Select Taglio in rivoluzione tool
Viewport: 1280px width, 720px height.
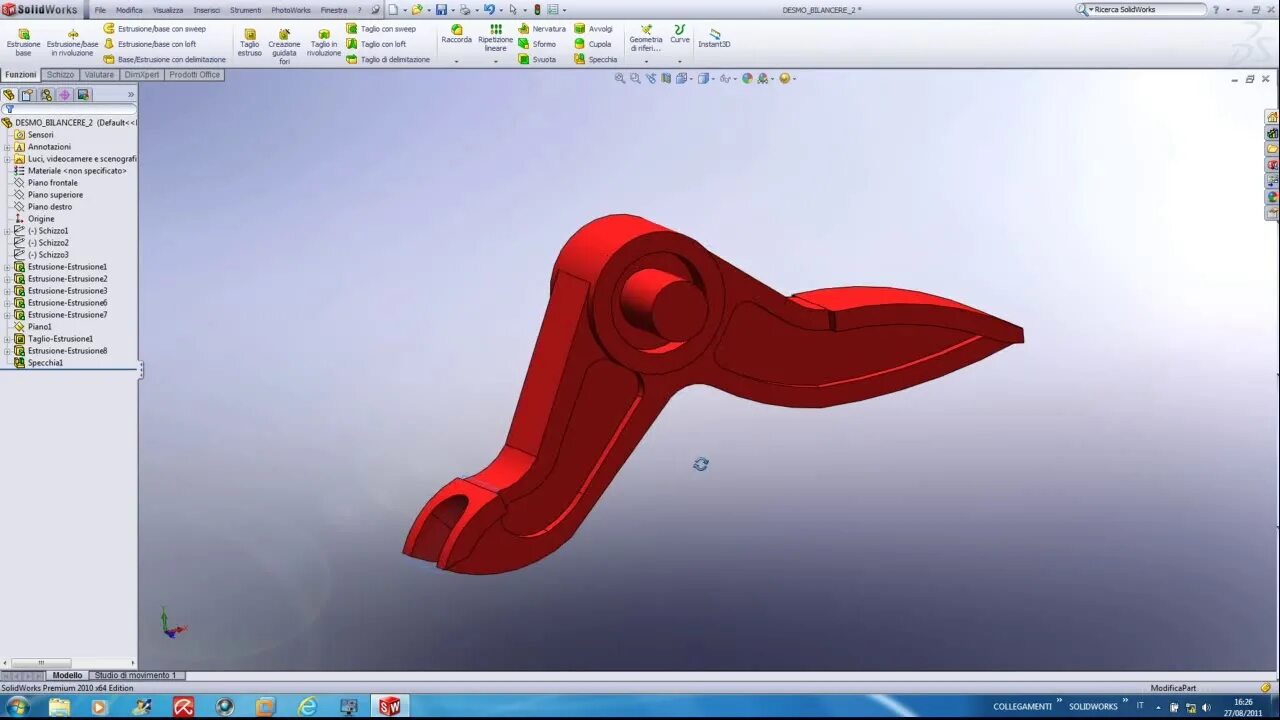[x=324, y=42]
